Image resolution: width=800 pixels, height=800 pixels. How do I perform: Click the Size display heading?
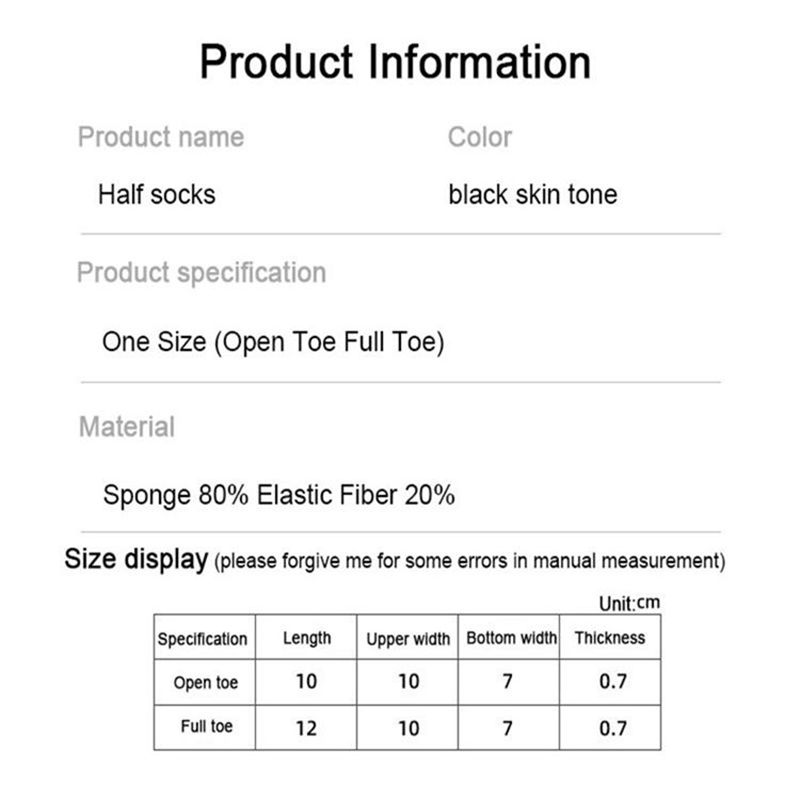(x=136, y=559)
